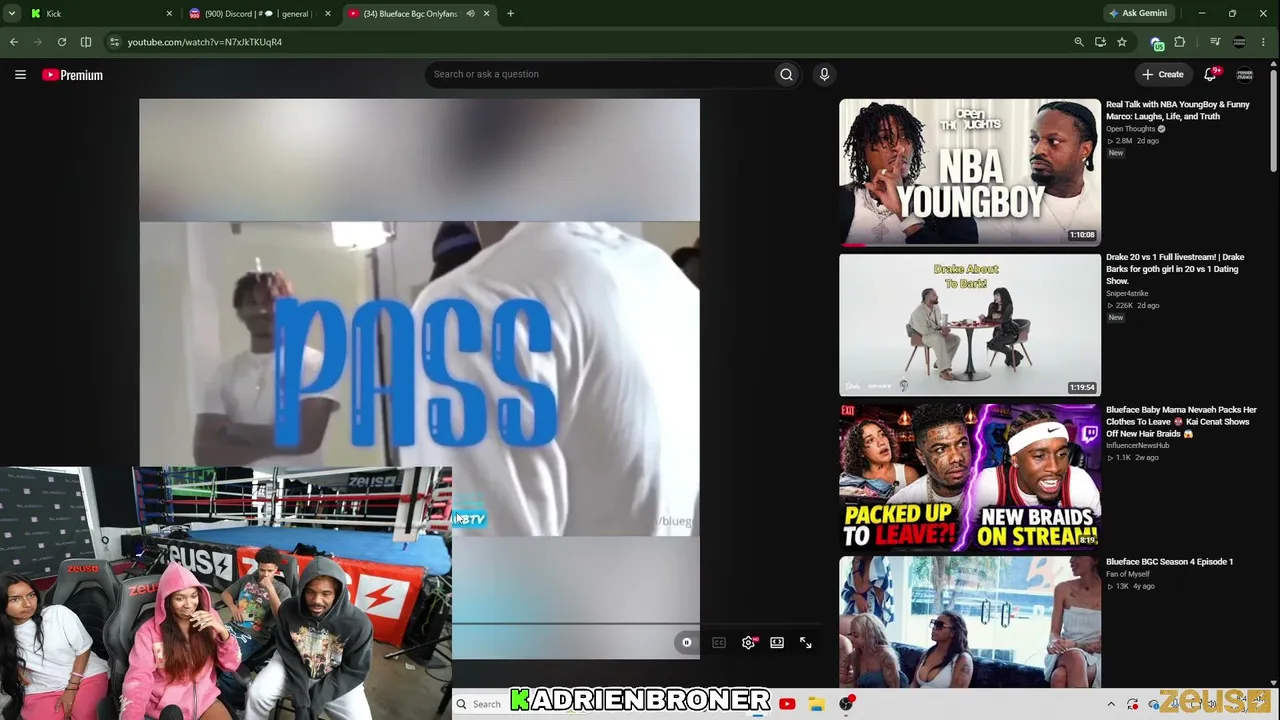This screenshot has width=1280, height=720.
Task: Open the NBA YoungBoy video thumbnail
Action: pos(970,171)
